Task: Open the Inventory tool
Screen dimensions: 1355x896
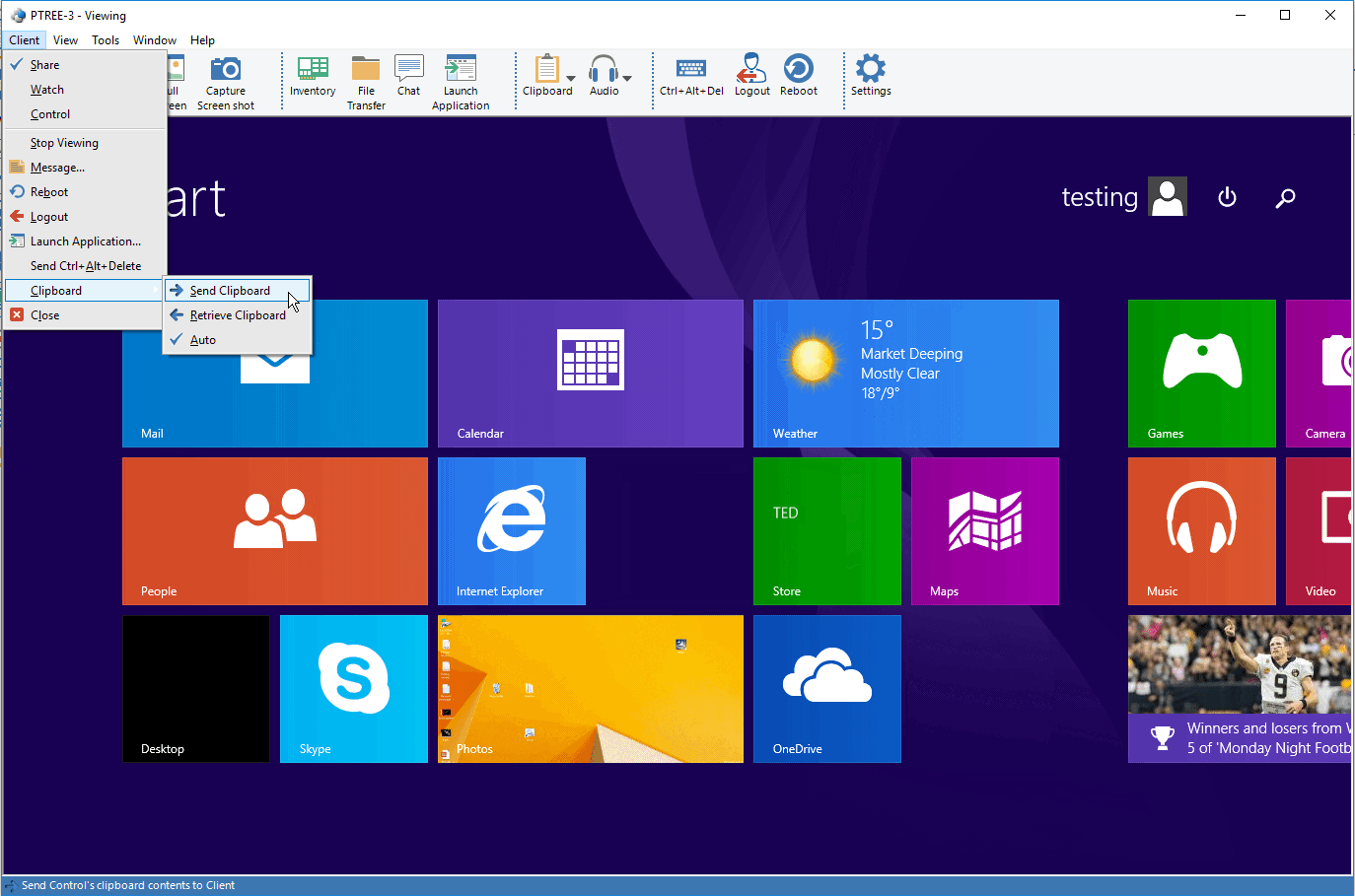Action: point(313,77)
